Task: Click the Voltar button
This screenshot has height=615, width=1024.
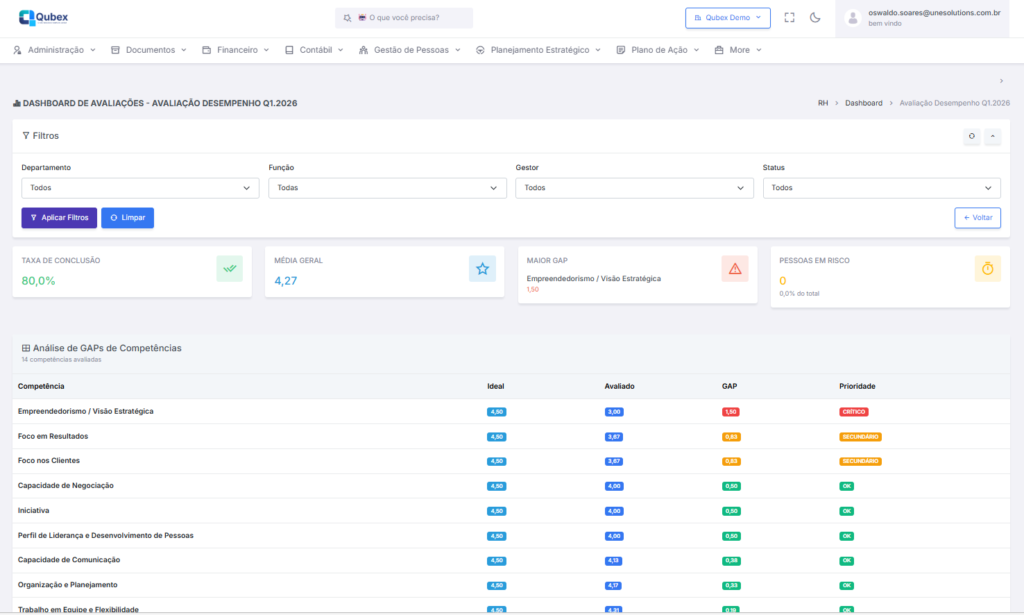Action: click(977, 218)
